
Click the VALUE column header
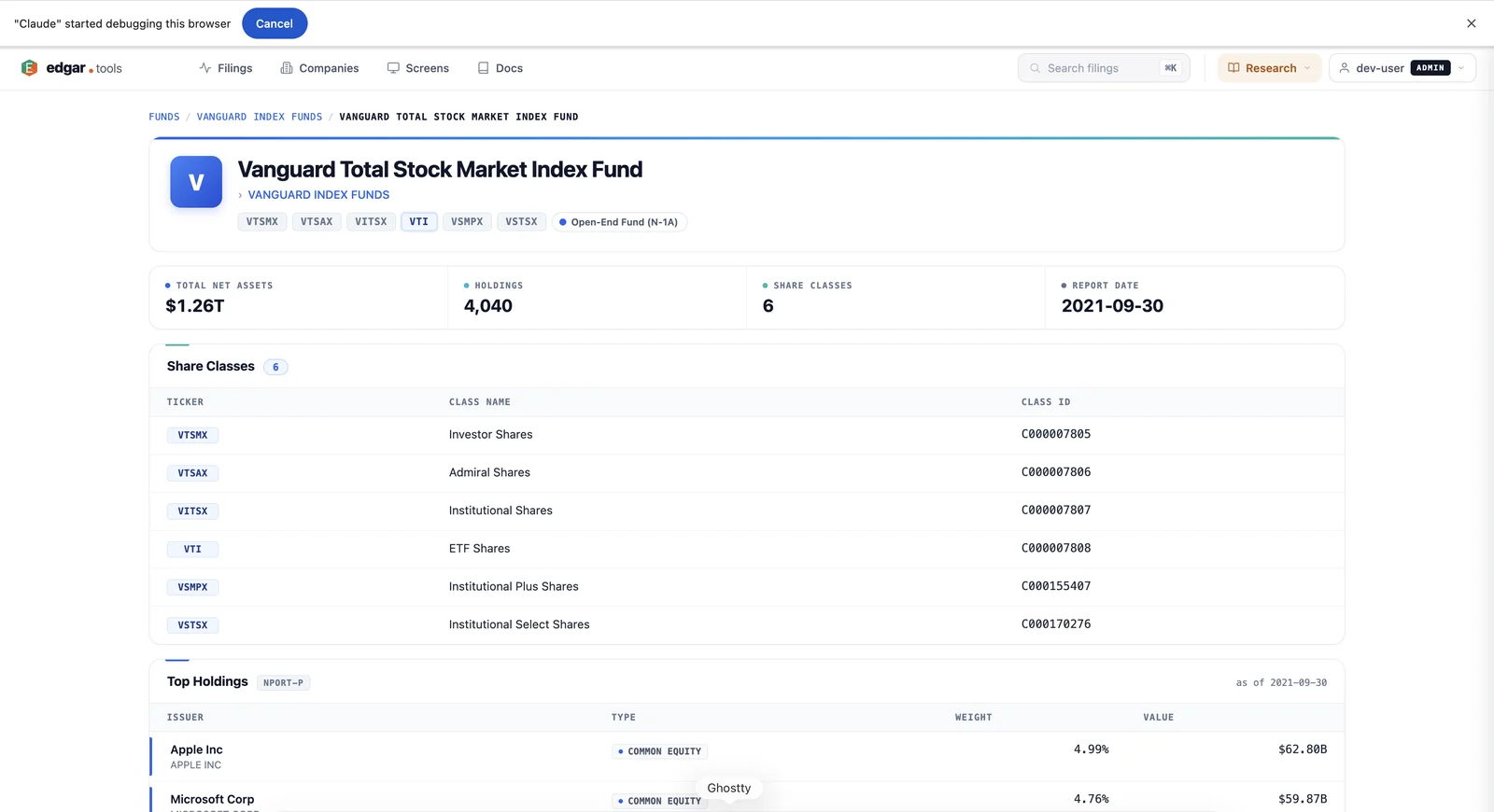pyautogui.click(x=1159, y=718)
